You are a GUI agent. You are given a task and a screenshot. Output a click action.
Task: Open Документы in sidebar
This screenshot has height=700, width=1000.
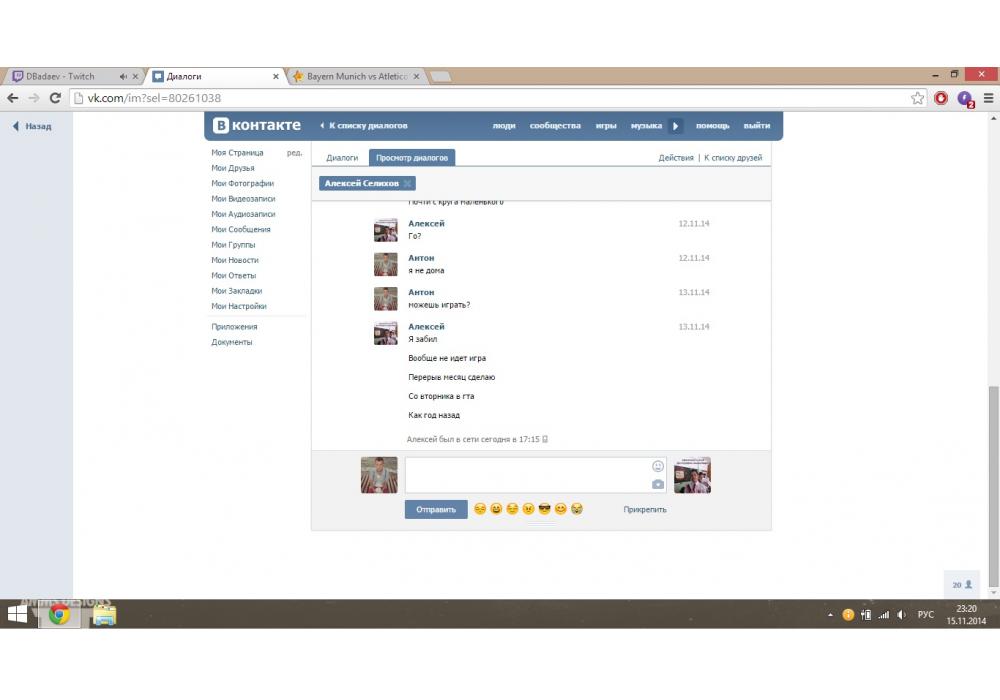click(232, 342)
